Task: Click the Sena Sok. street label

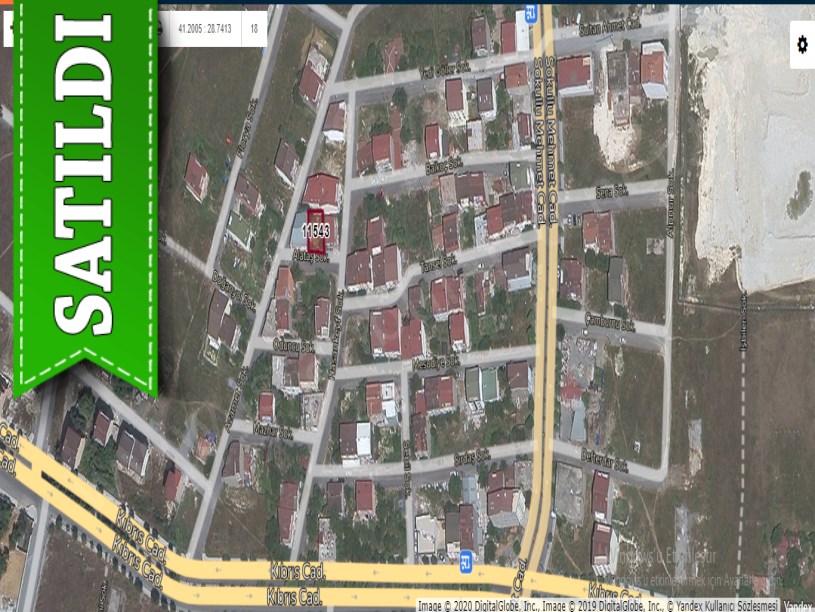Action: click(x=613, y=189)
